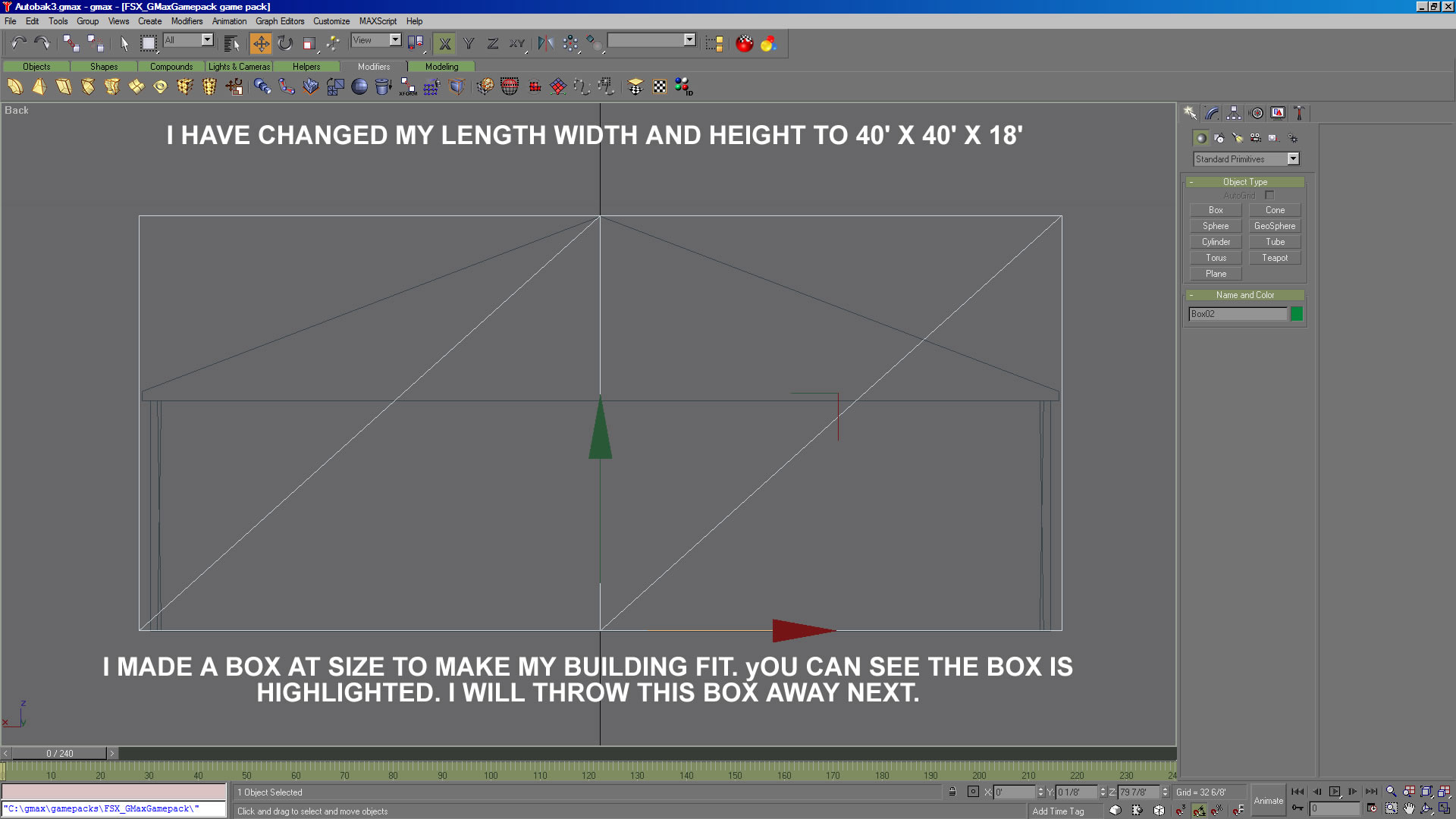1456x819 pixels.
Task: Click the Play Animation button
Action: click(x=1335, y=792)
